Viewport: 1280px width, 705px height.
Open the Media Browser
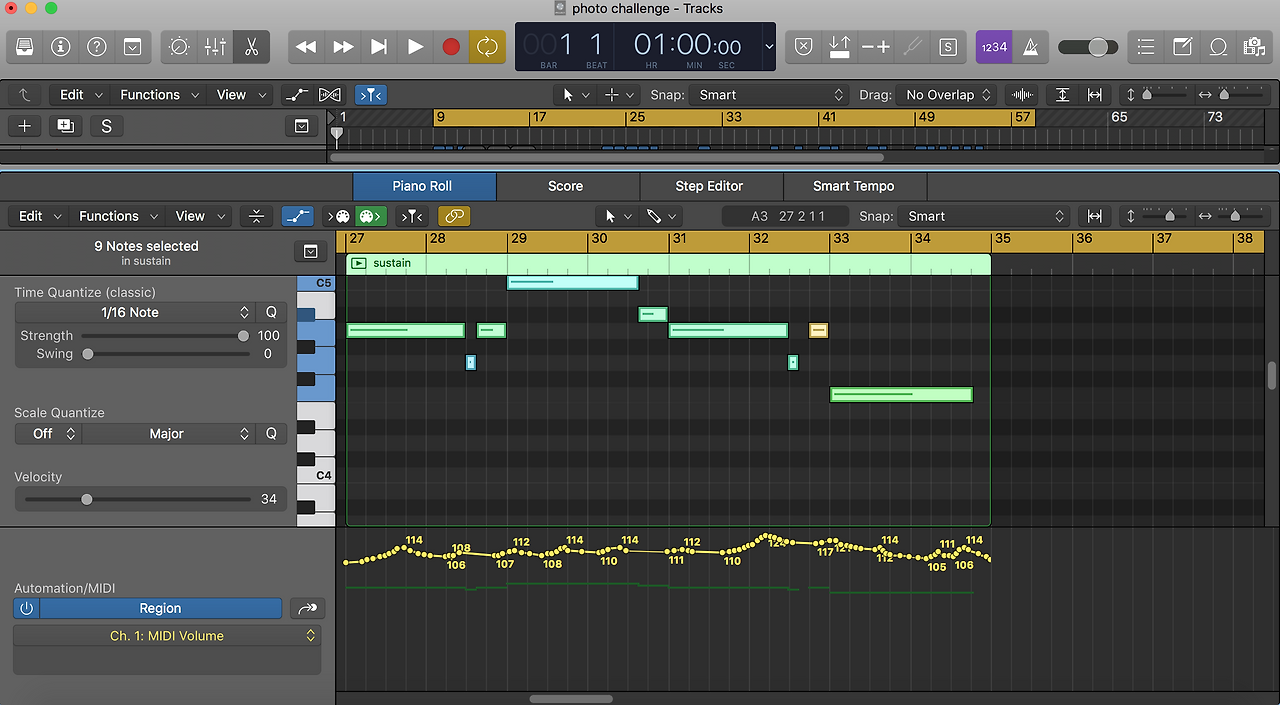tap(1254, 46)
